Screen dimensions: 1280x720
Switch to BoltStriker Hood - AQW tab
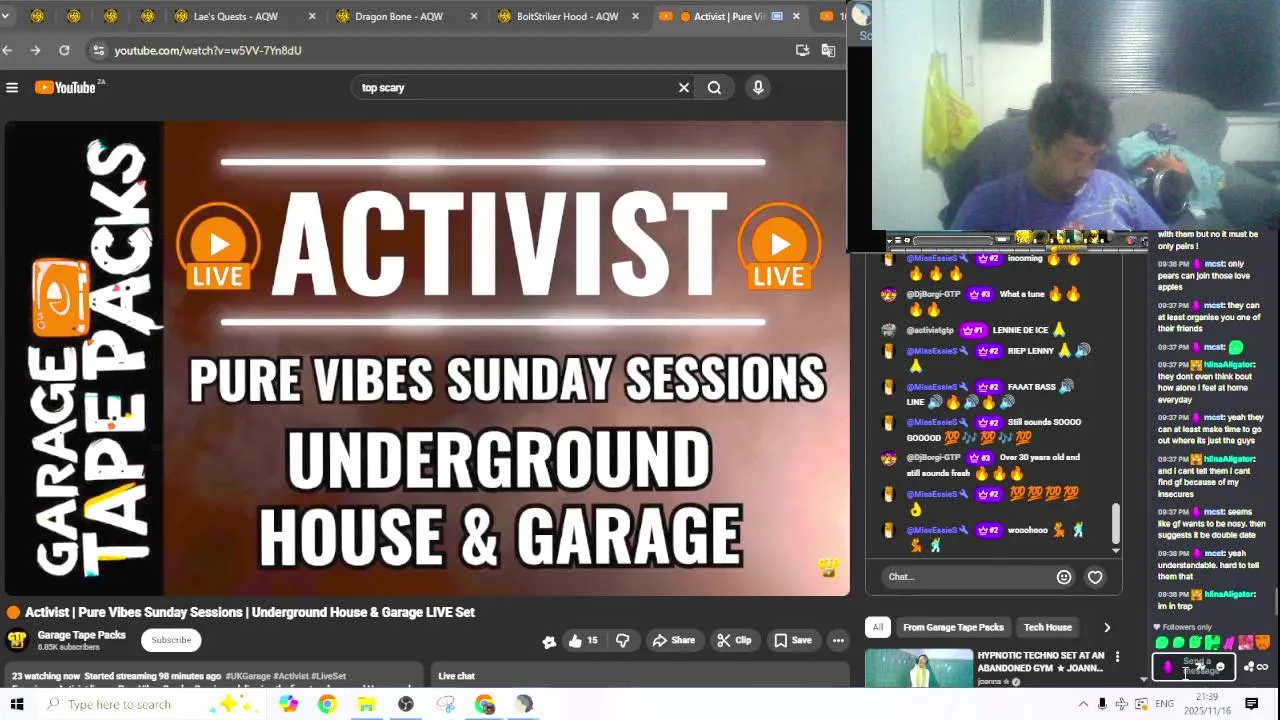click(567, 16)
